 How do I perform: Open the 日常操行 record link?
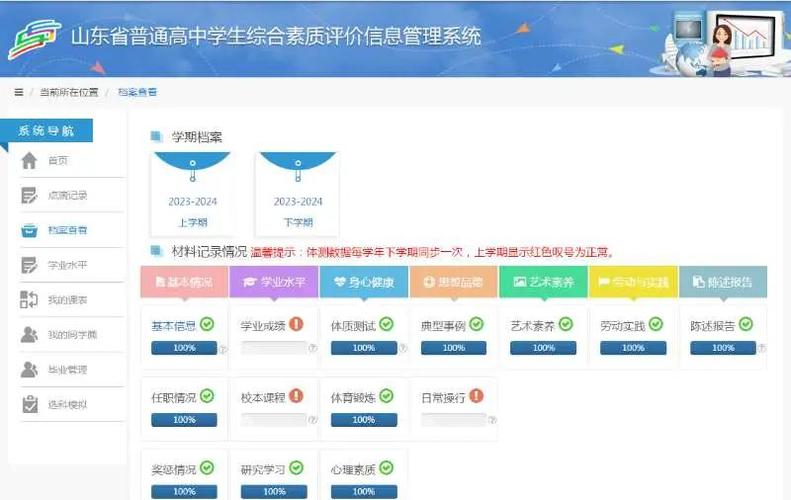(x=443, y=398)
